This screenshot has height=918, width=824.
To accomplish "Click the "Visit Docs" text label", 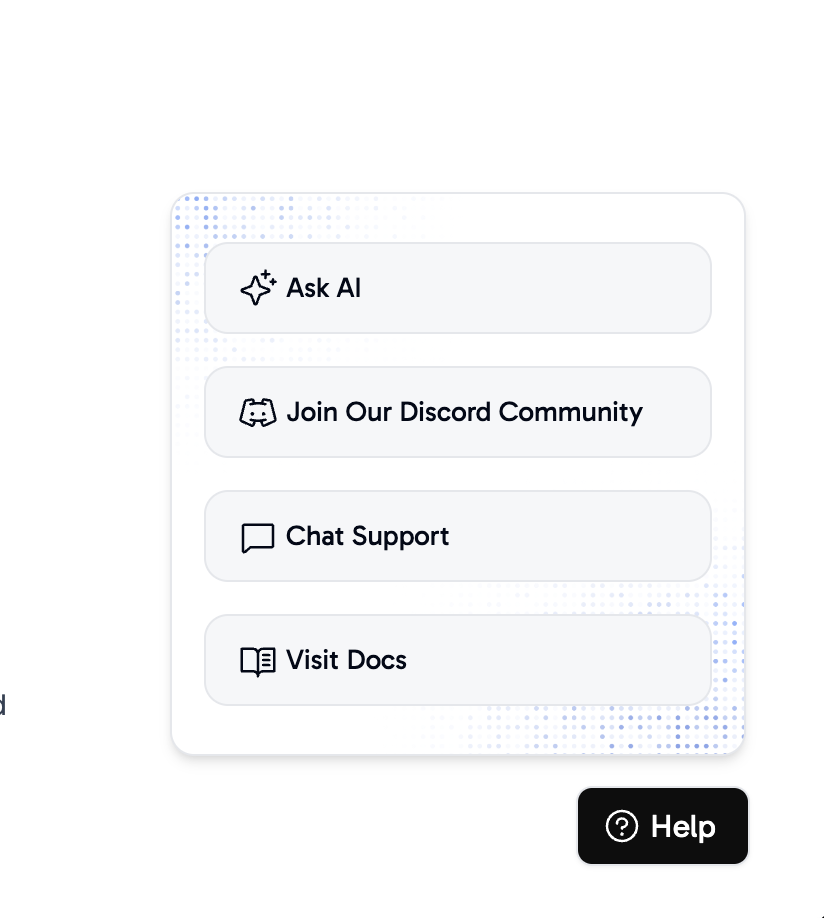I will click(x=346, y=660).
